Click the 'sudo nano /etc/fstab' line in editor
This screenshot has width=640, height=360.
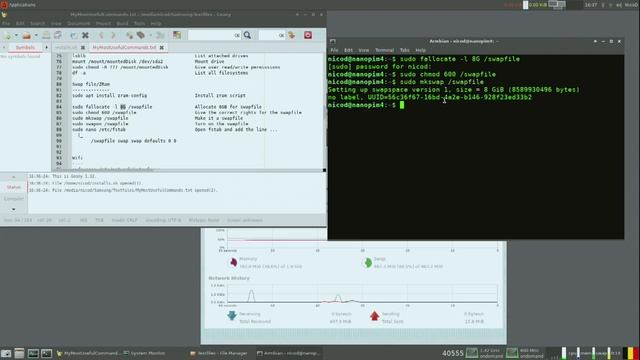pos(99,129)
